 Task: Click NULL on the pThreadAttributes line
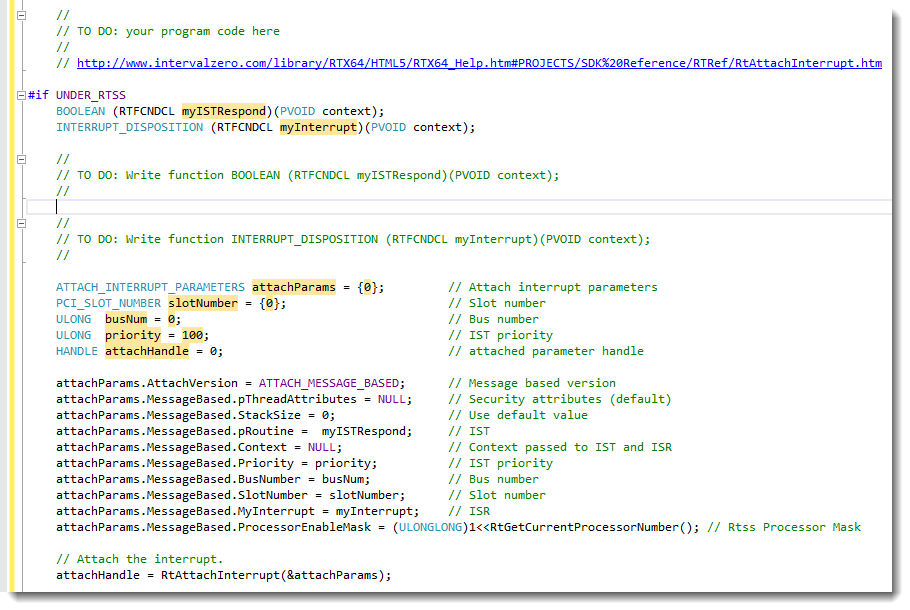(x=392, y=399)
